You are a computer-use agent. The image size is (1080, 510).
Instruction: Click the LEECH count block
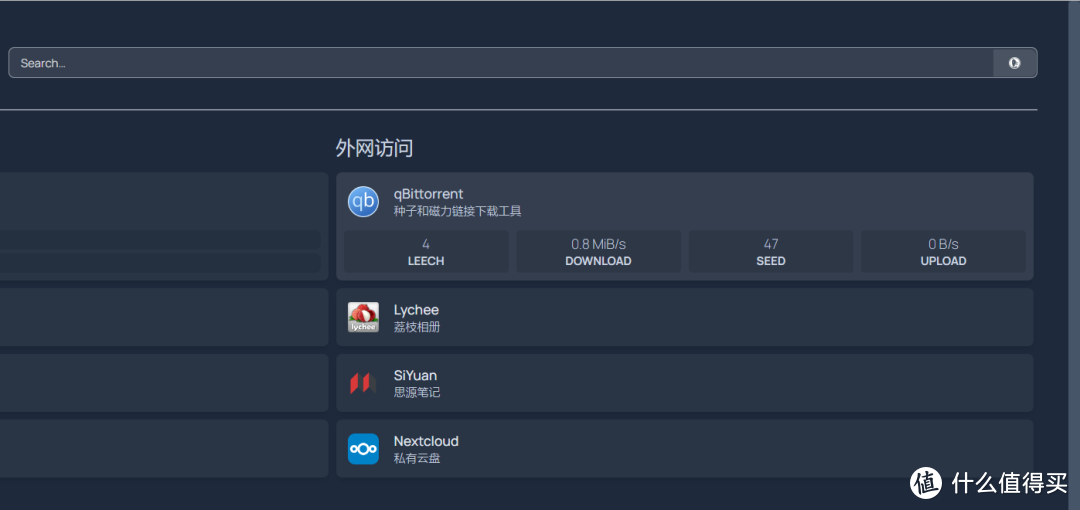click(426, 252)
